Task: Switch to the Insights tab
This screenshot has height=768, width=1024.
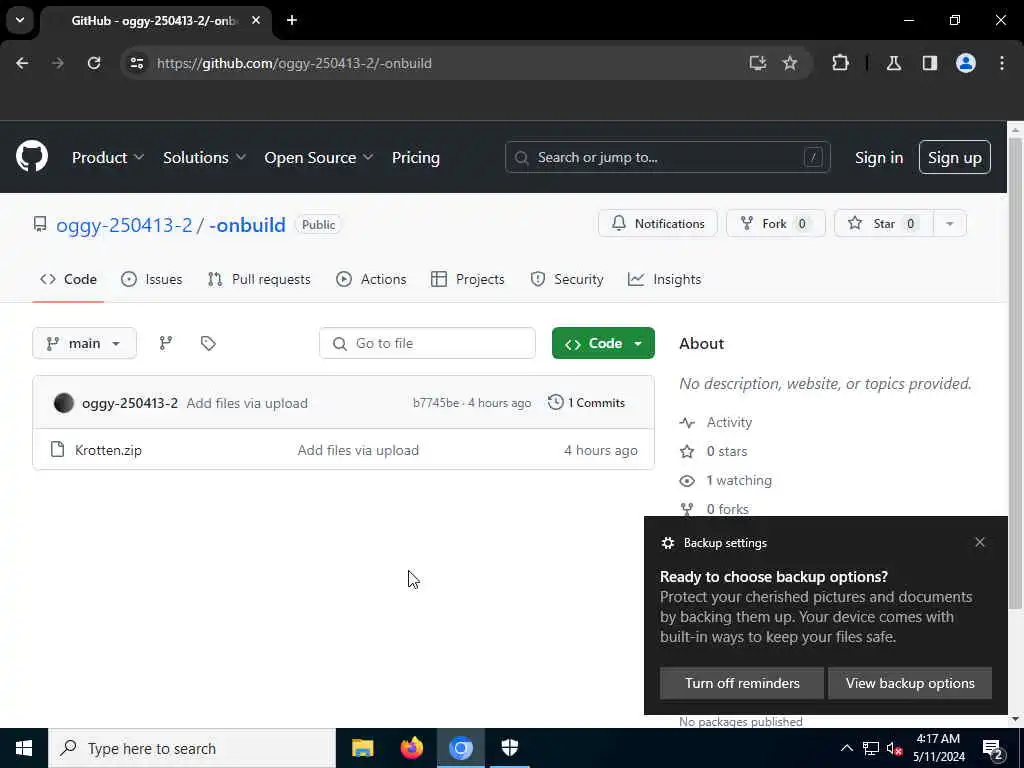Action: coord(664,279)
